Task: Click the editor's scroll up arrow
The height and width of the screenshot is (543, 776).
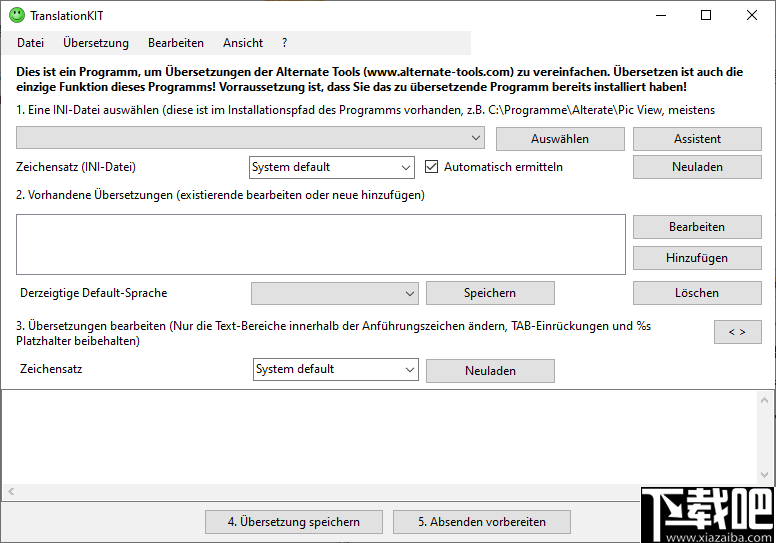Action: (764, 400)
